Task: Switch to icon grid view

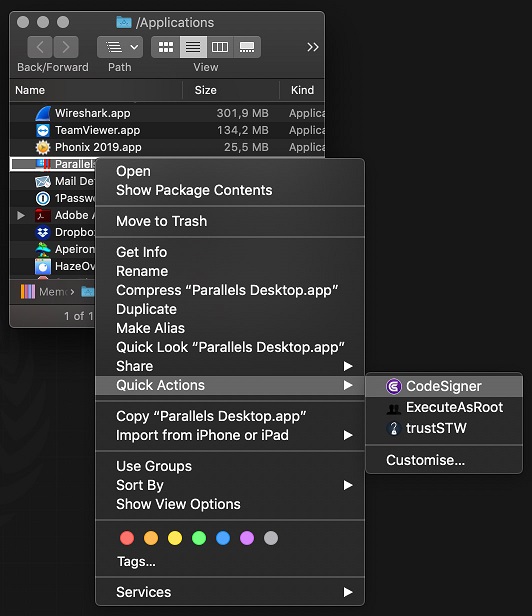Action: 165,47
